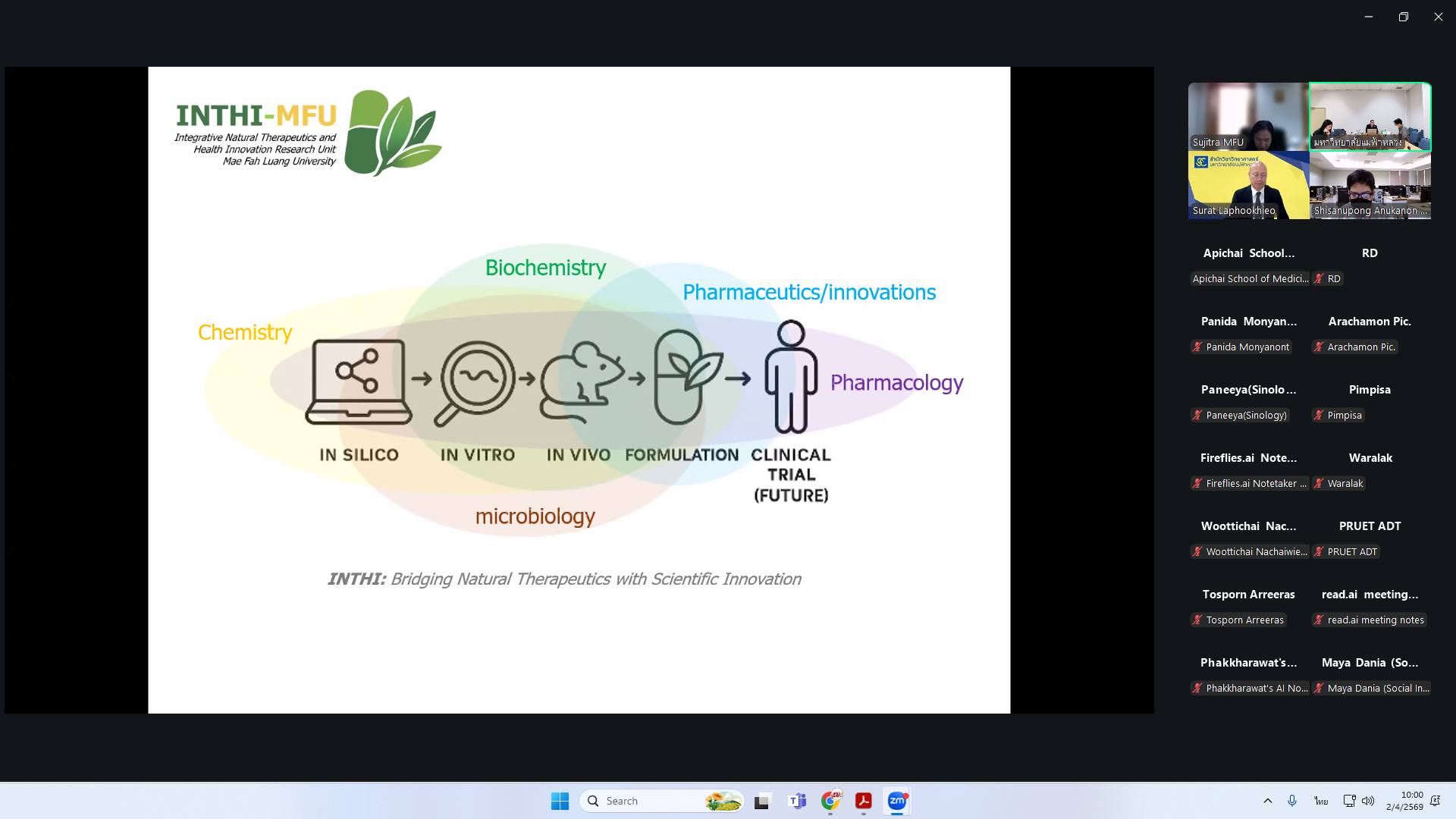The image size is (1456, 819).
Task: Expand hidden system tray icons chevron
Action: pyautogui.click(x=1267, y=801)
